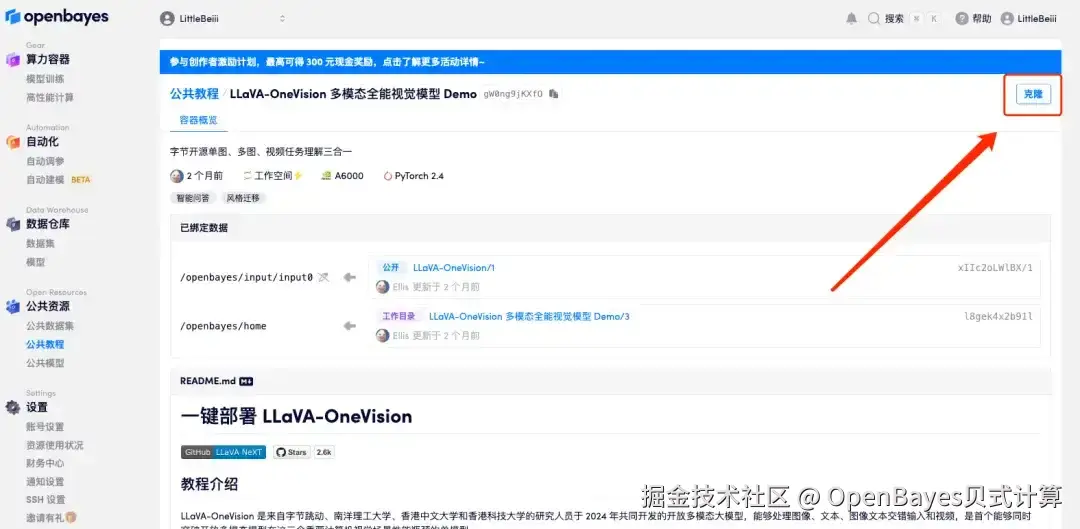
Task: Open 模型 under 数据仓库
Action: [36, 262]
